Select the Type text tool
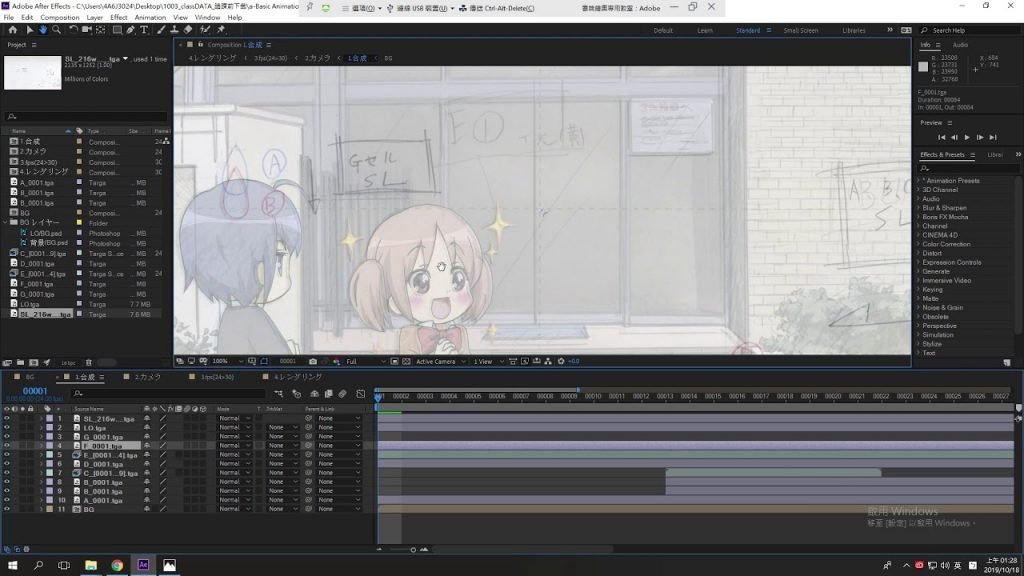 [x=144, y=30]
